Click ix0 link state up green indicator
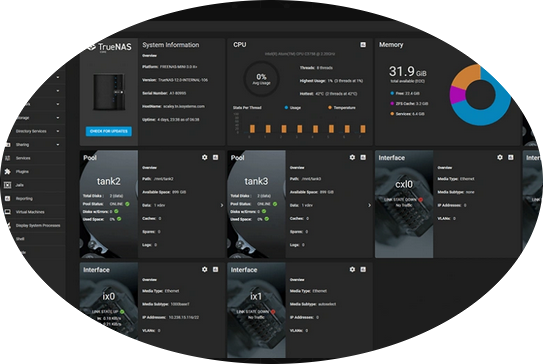Viewport: 543px width, 364px height. pos(122,312)
